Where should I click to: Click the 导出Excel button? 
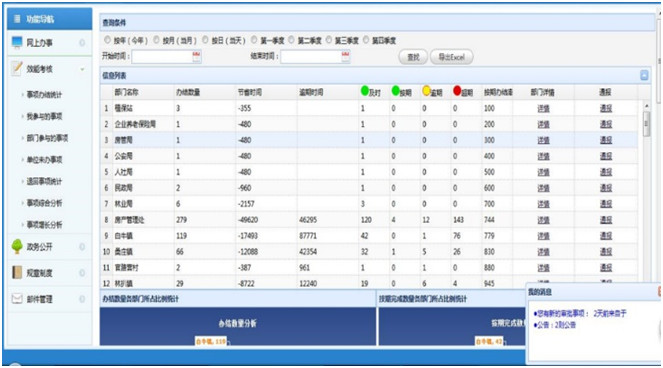point(452,57)
